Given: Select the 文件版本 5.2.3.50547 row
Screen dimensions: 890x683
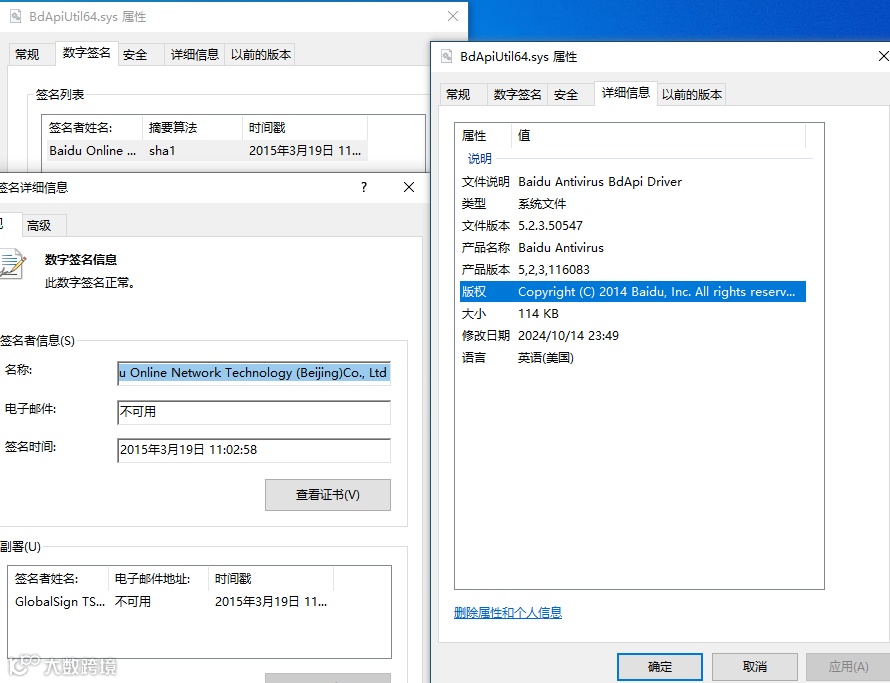Looking at the screenshot, I should coord(633,226).
